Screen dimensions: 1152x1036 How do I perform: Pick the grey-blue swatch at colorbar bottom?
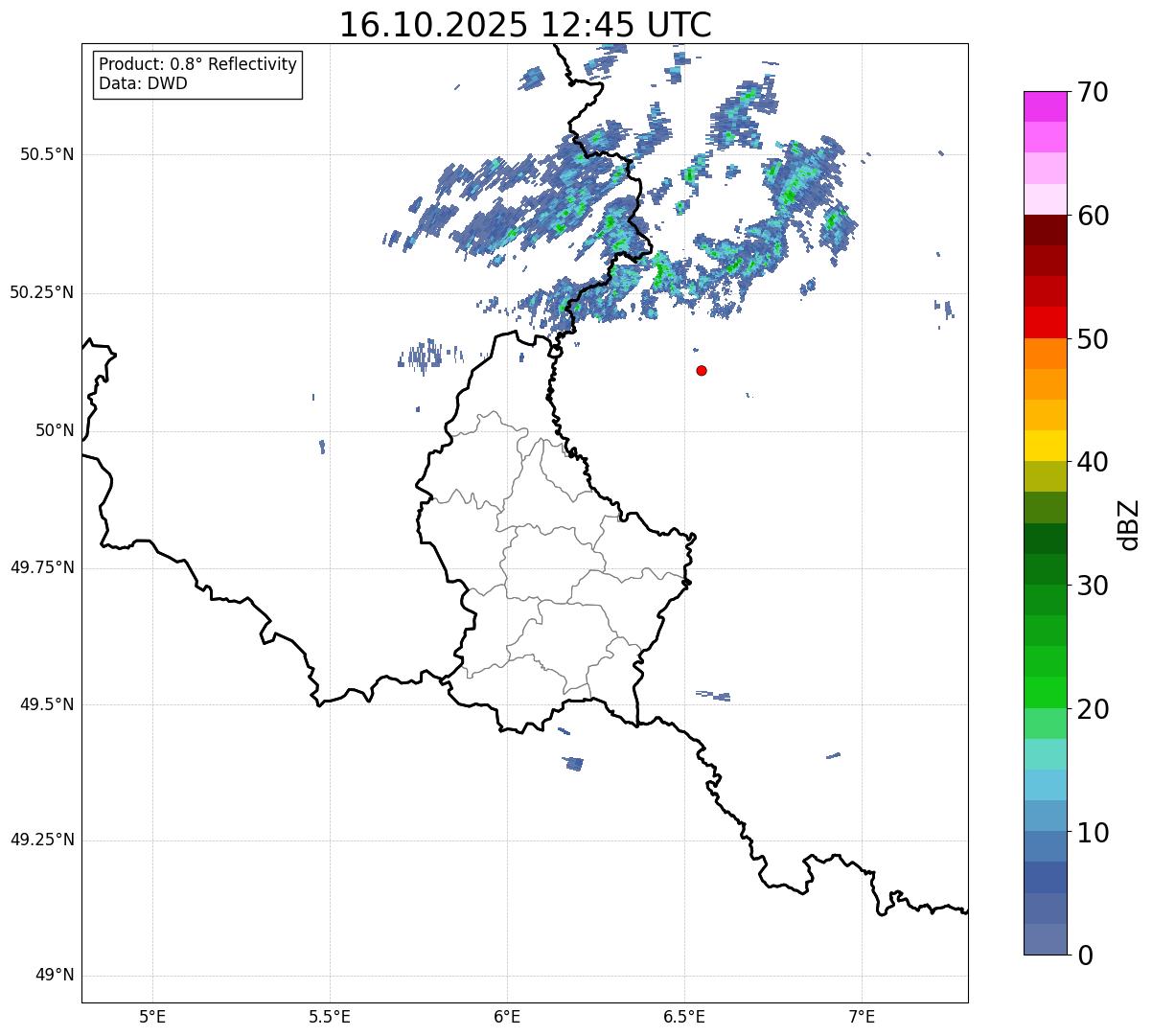(1046, 939)
